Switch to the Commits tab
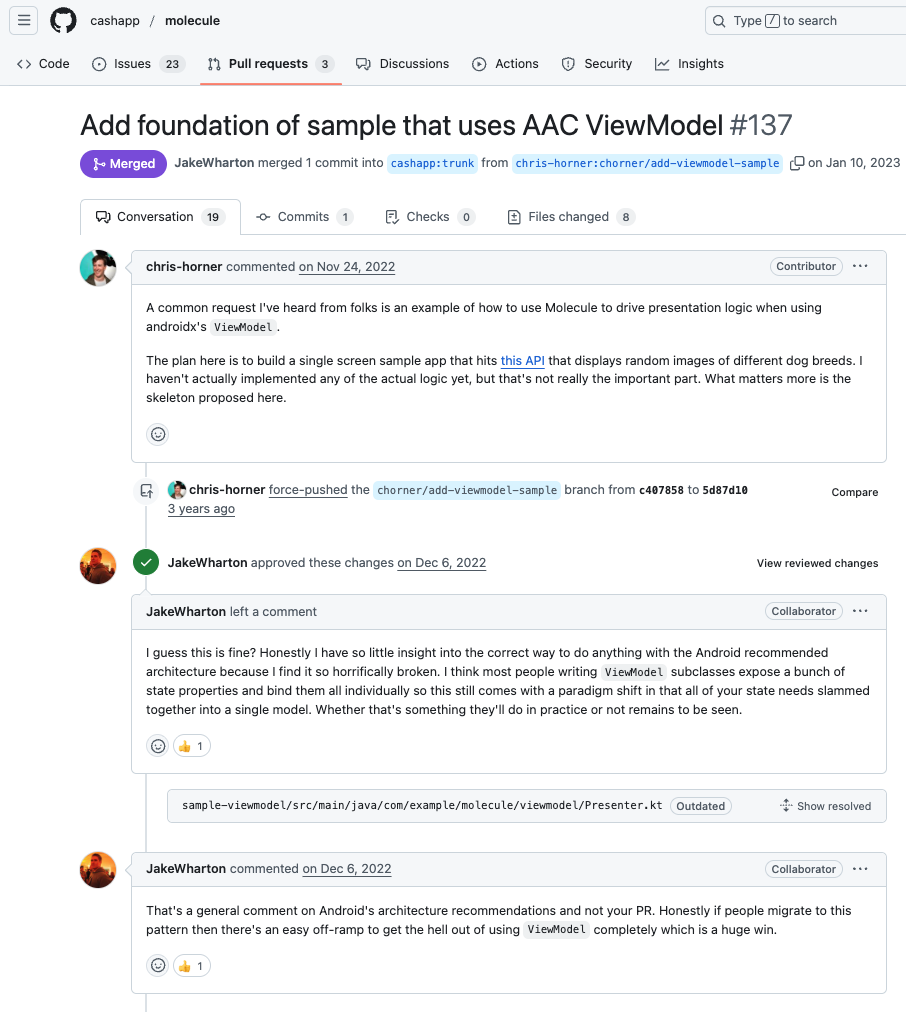This screenshot has width=906, height=1012. click(x=305, y=217)
